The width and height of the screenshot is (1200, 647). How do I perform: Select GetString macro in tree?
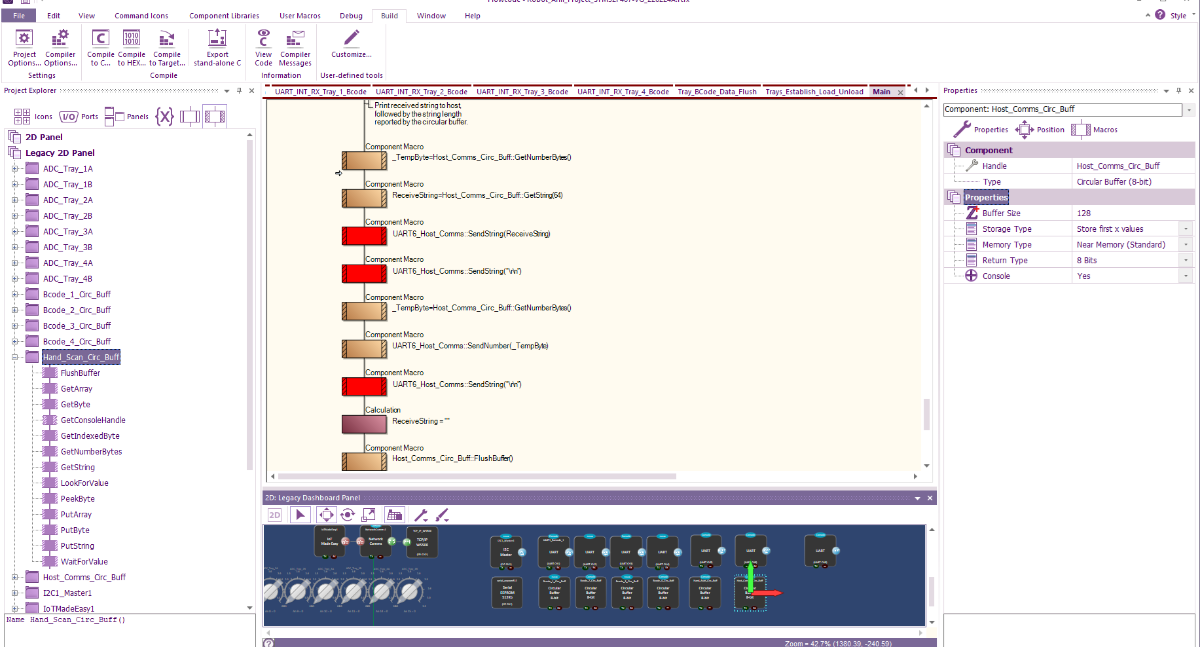(x=78, y=467)
